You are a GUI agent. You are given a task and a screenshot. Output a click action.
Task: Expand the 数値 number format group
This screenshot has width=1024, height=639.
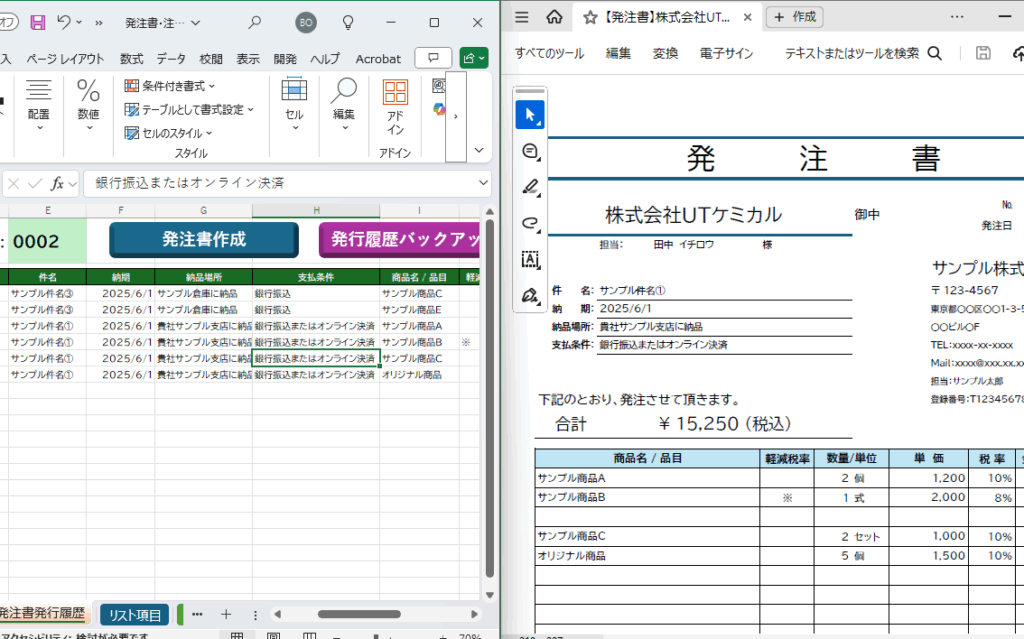click(x=88, y=106)
